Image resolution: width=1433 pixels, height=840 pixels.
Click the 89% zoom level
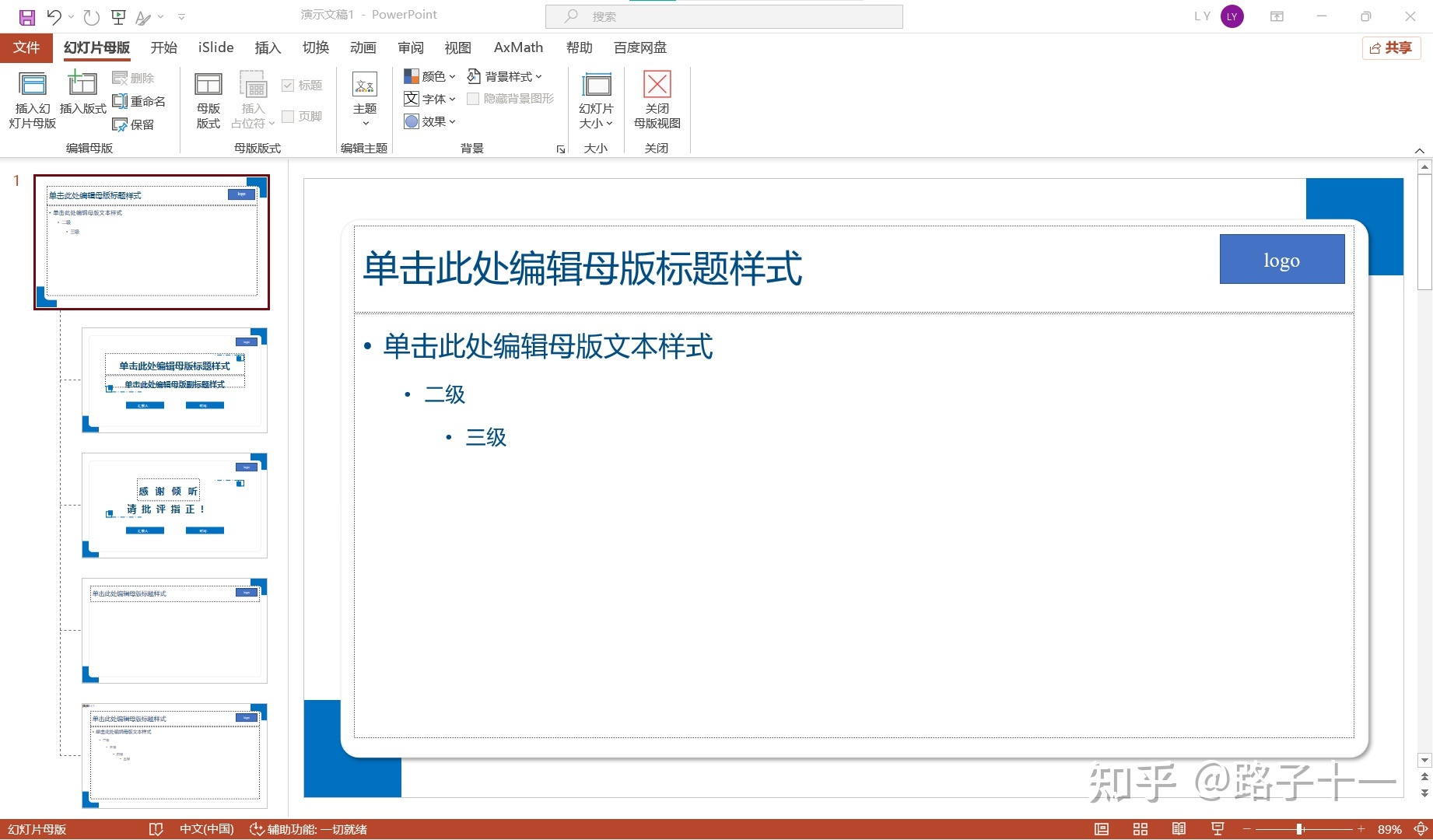click(1389, 829)
